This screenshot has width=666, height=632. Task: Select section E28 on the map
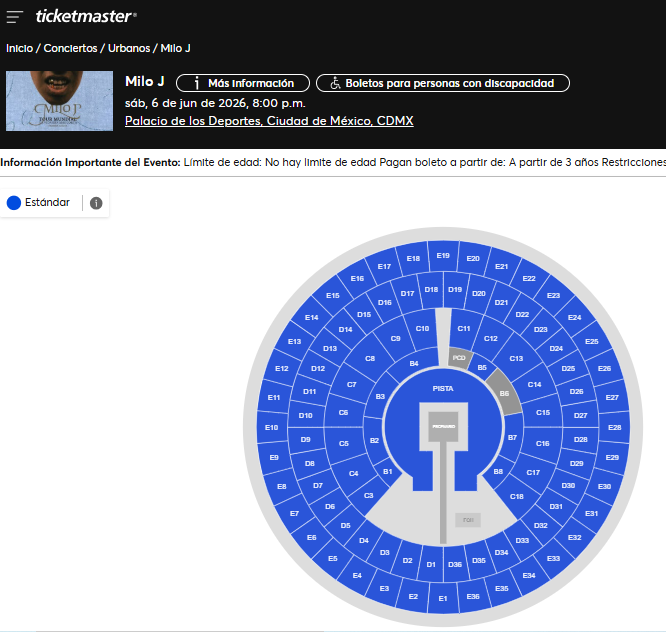point(615,427)
